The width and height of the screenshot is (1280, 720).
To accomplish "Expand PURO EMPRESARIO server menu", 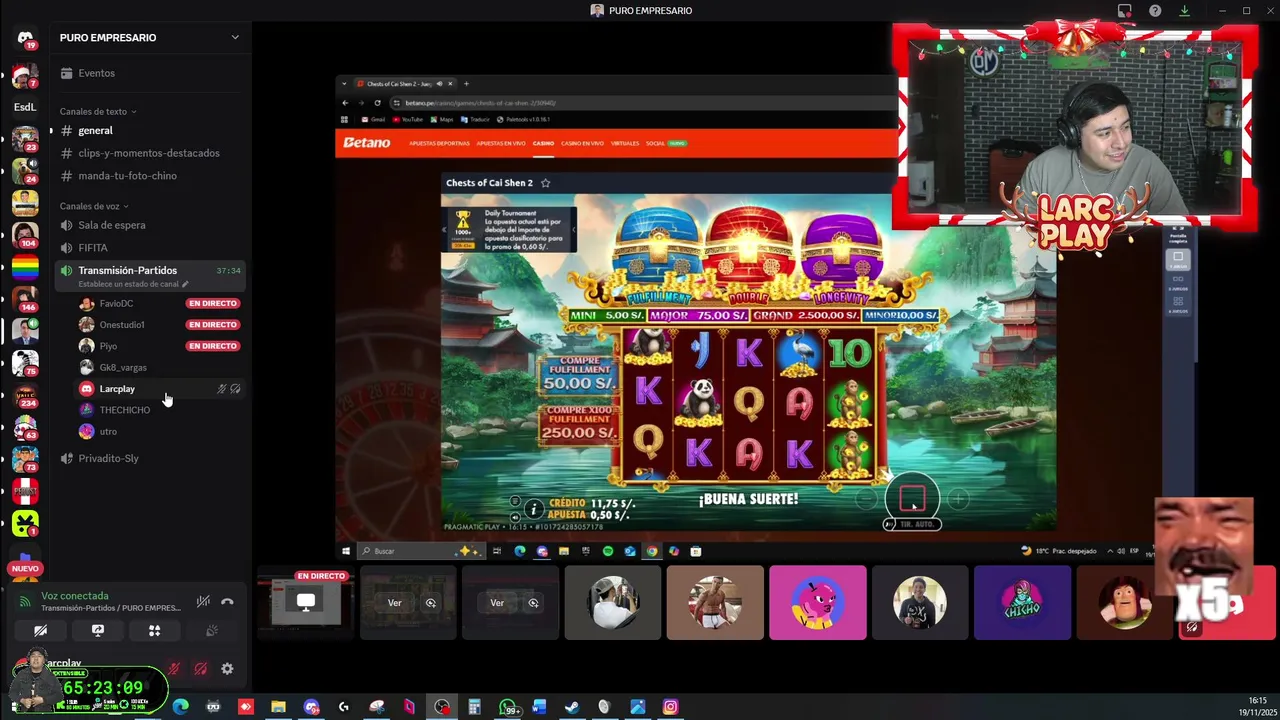I will pyautogui.click(x=235, y=38).
